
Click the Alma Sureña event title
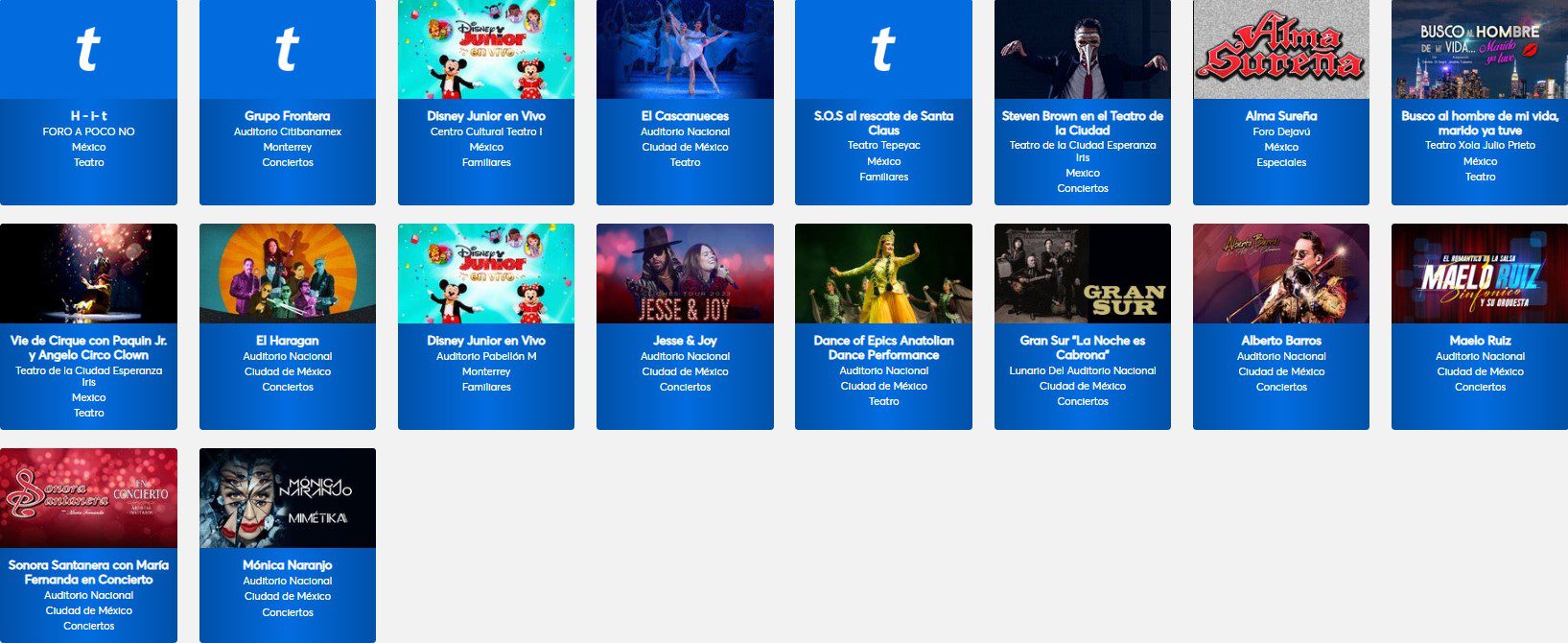[1281, 116]
